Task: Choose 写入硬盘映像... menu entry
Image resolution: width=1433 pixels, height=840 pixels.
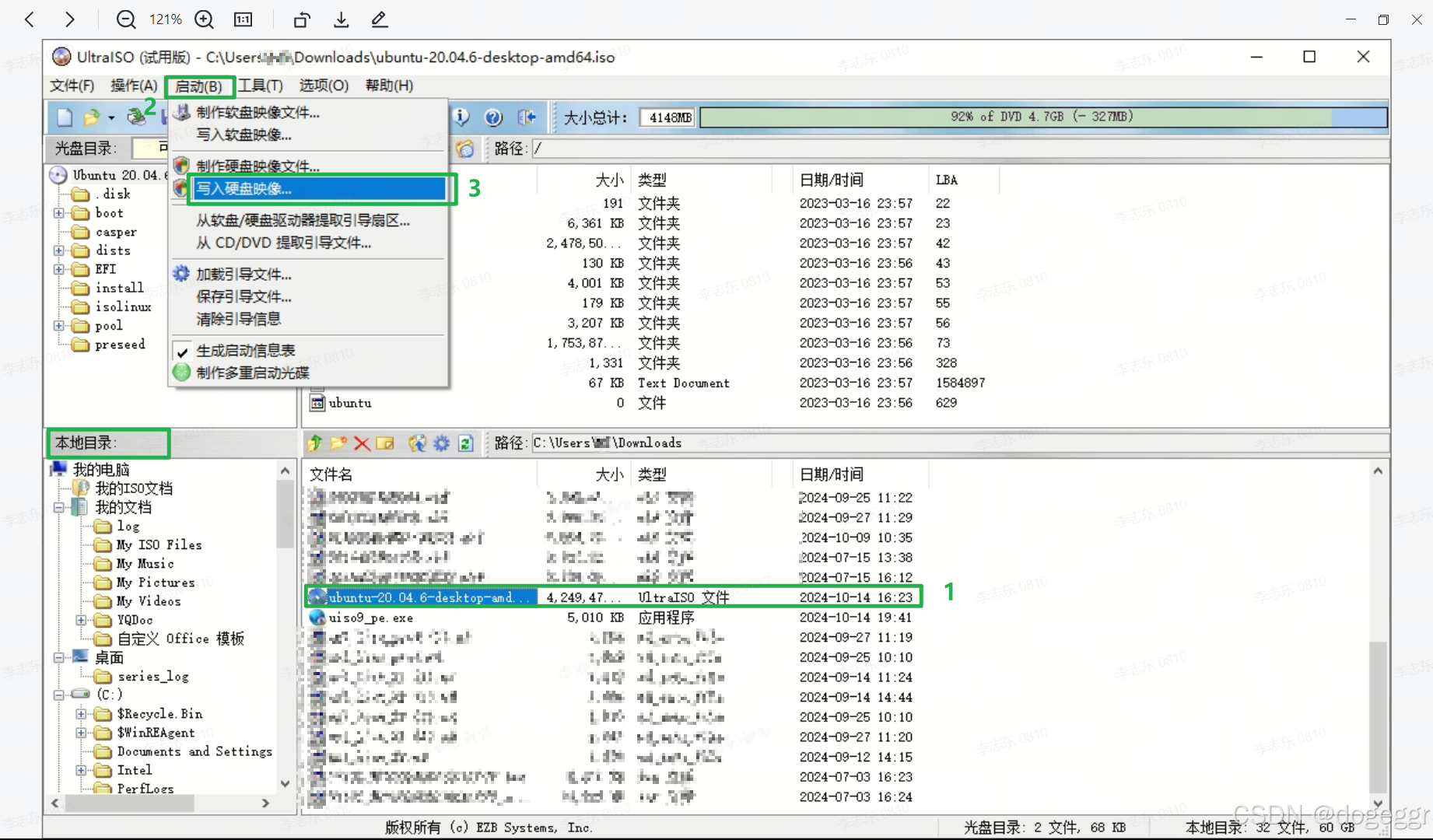Action: click(x=319, y=189)
